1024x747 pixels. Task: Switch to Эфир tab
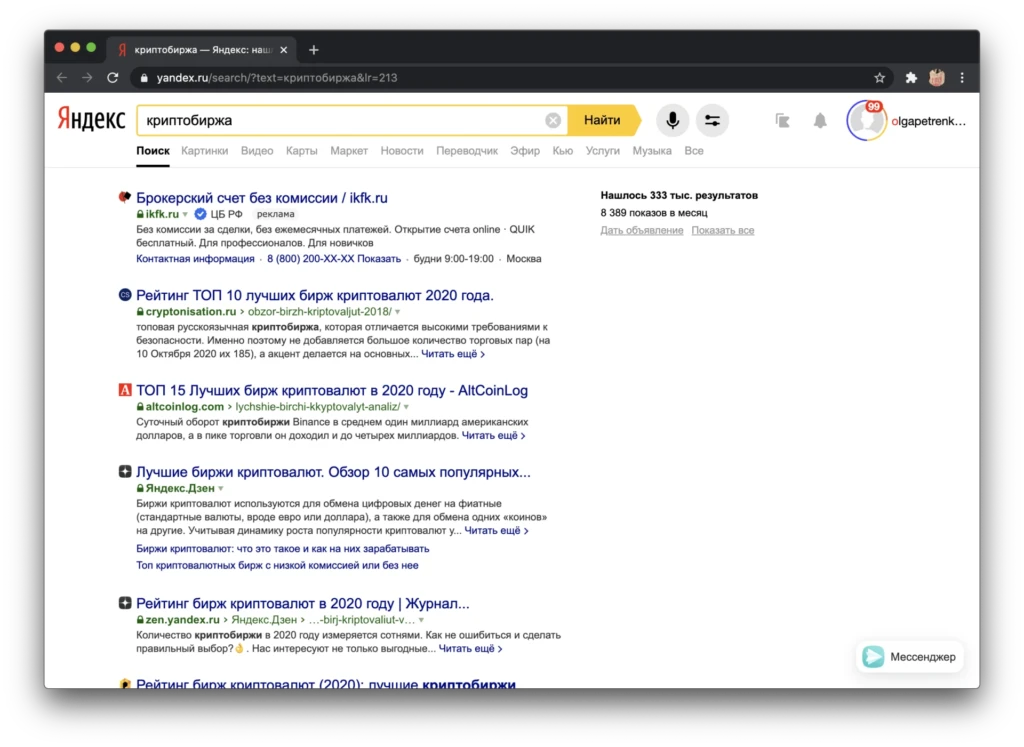524,151
